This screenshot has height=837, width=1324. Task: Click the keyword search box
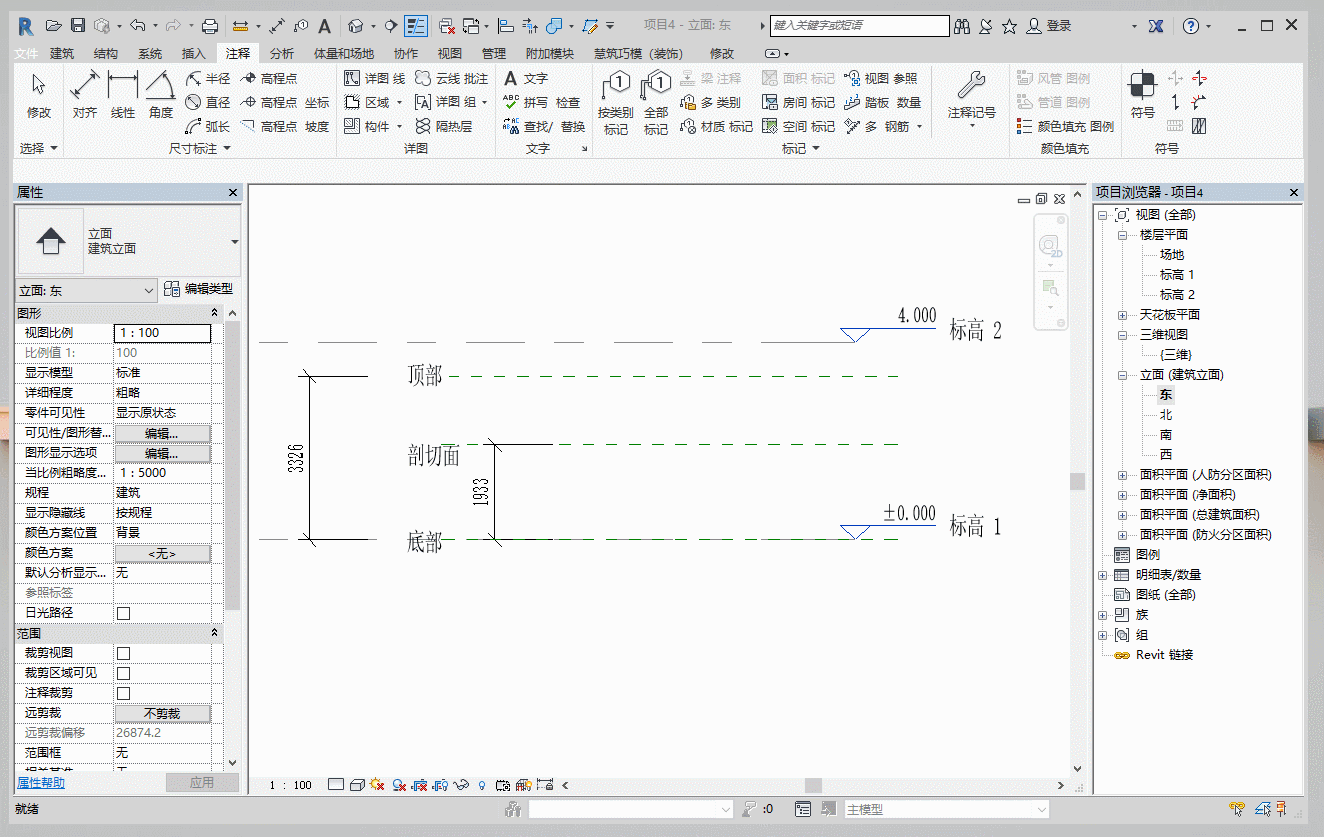click(x=859, y=26)
